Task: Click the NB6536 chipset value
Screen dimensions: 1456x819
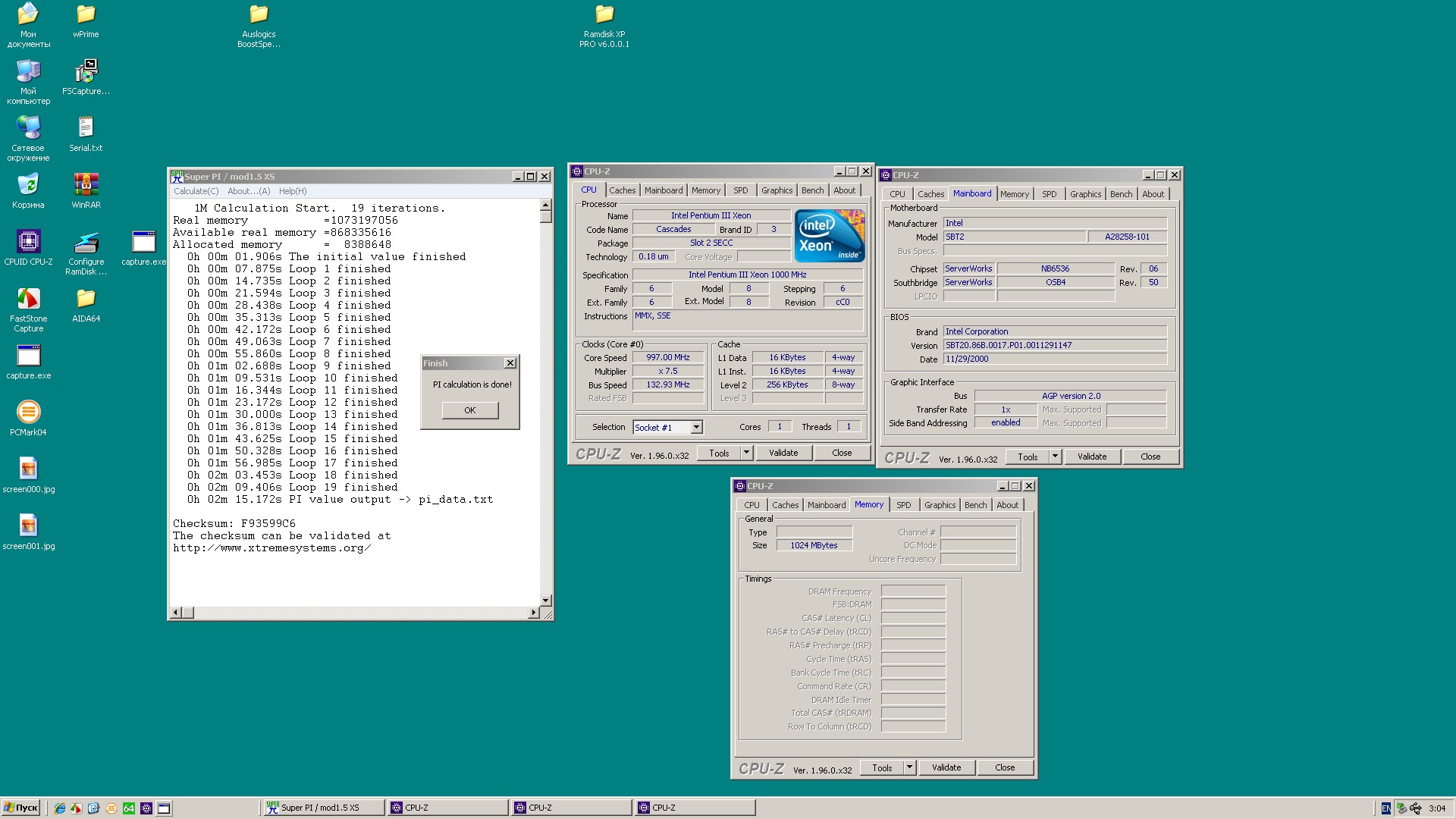Action: [x=1055, y=268]
